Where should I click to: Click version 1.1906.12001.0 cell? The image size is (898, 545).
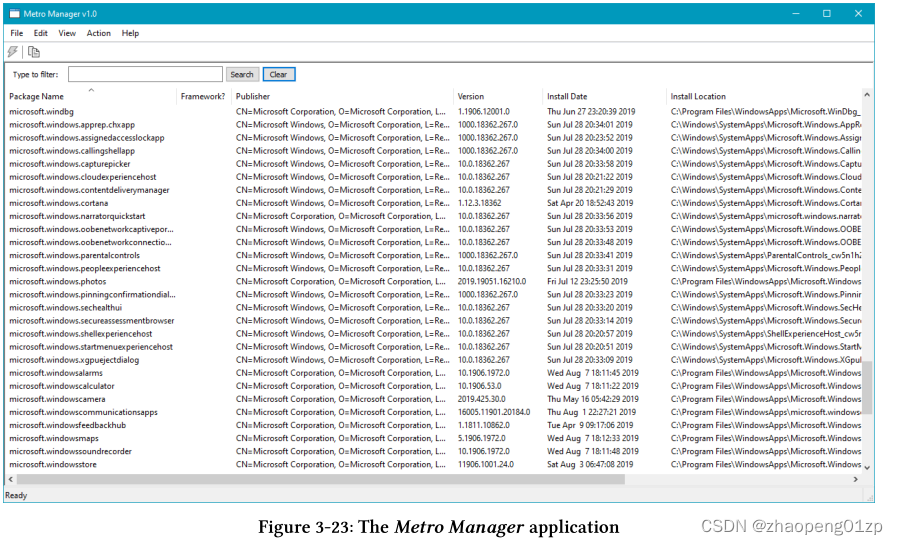click(483, 112)
